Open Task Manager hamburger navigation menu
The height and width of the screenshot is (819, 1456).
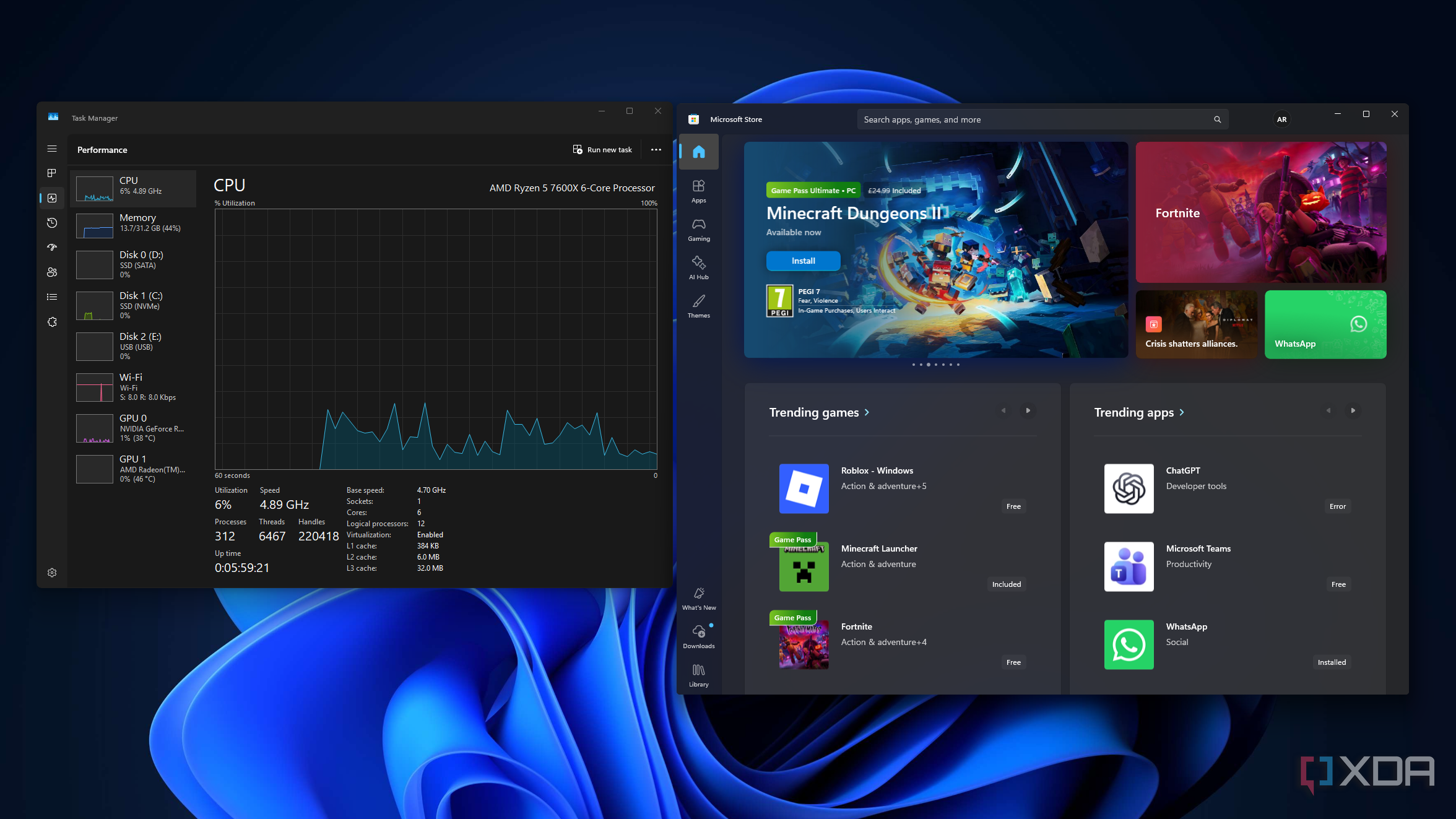[52, 149]
